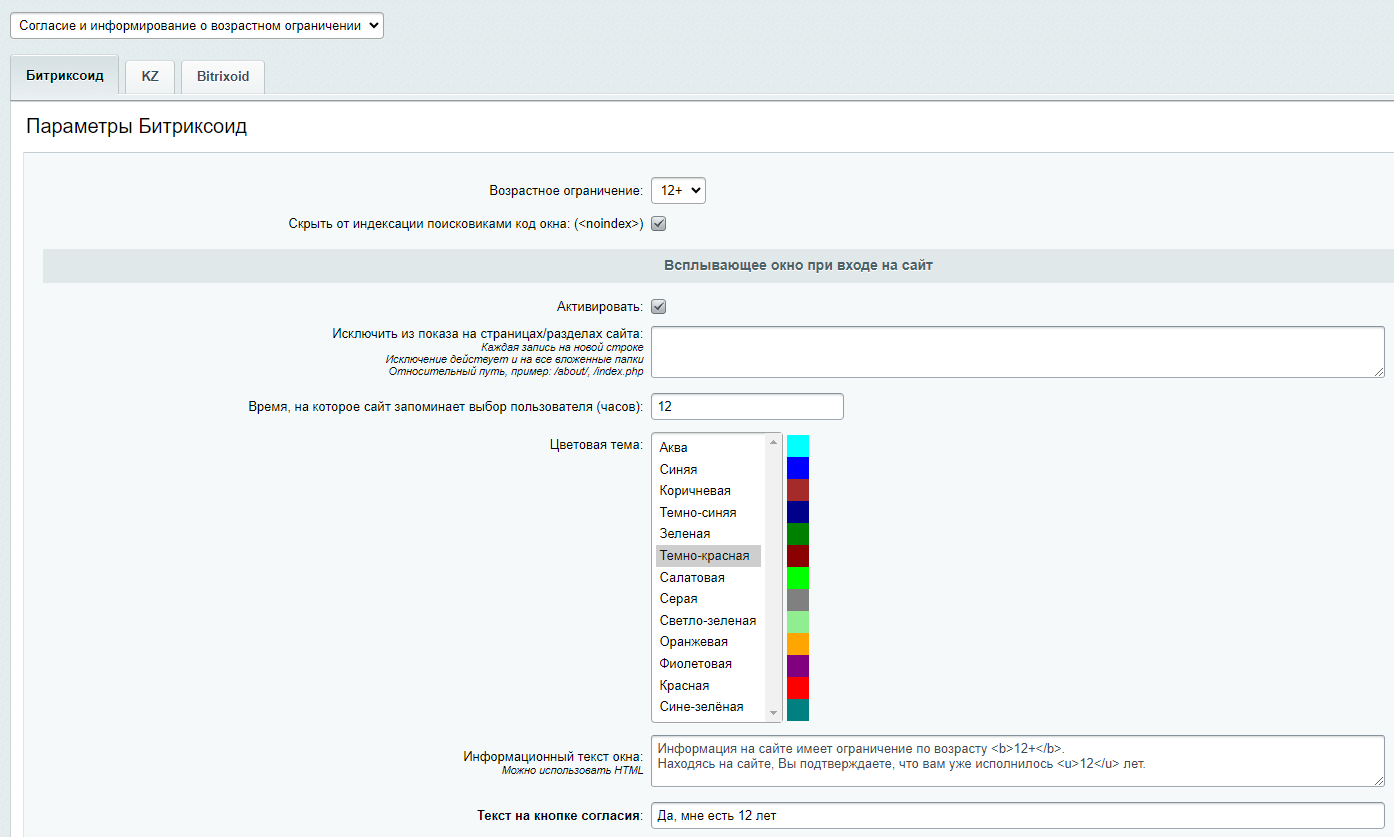This screenshot has width=1394, height=837.
Task: Click the hours remember-choice input field
Action: click(747, 407)
